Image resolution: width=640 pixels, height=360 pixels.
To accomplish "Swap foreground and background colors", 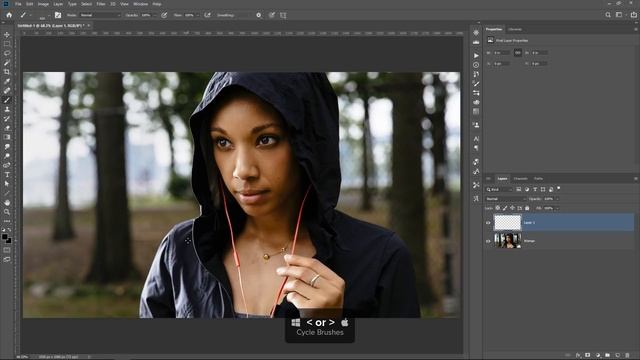I will point(10,231).
